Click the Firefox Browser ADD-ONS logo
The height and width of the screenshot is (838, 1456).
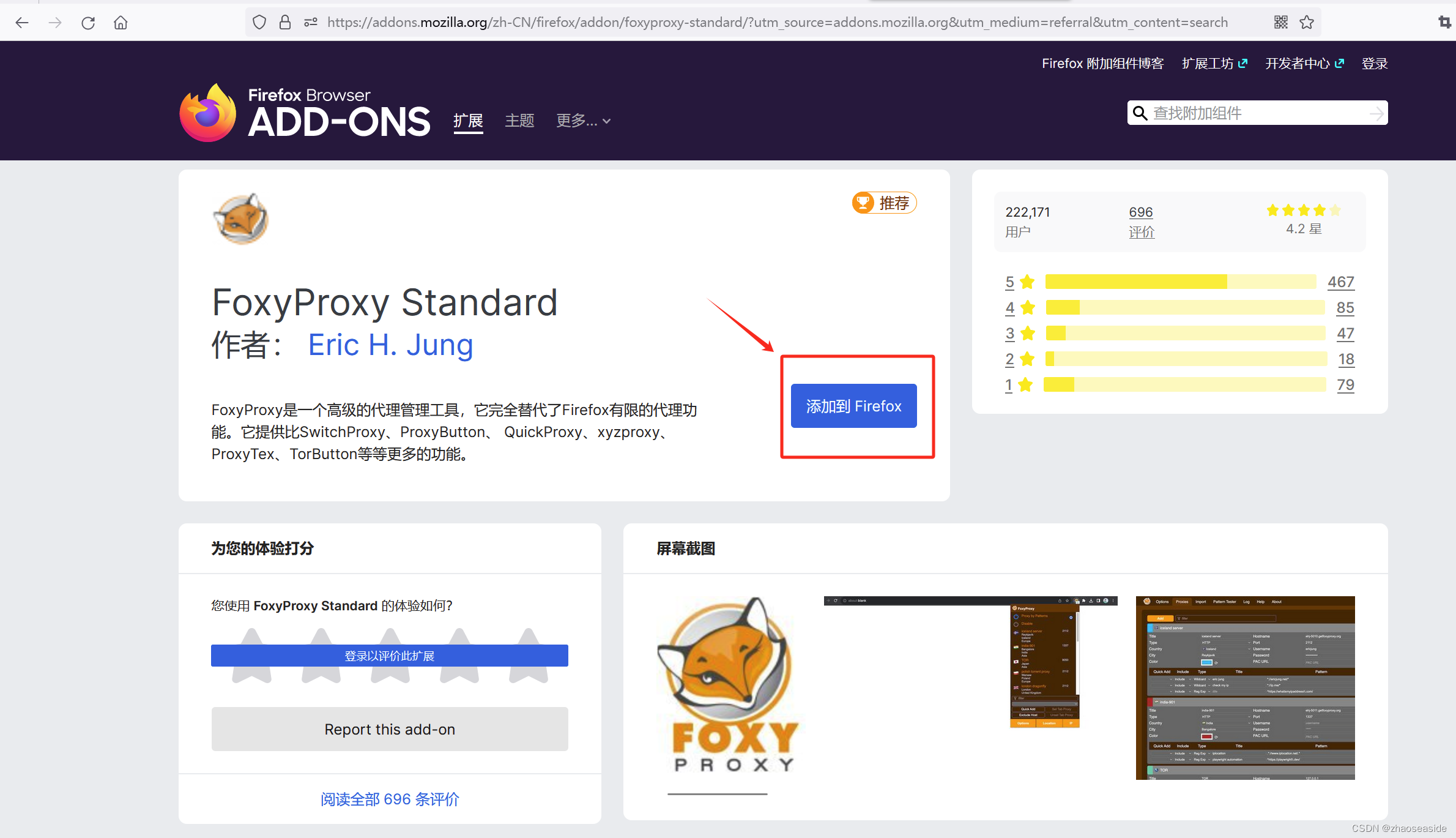[305, 113]
